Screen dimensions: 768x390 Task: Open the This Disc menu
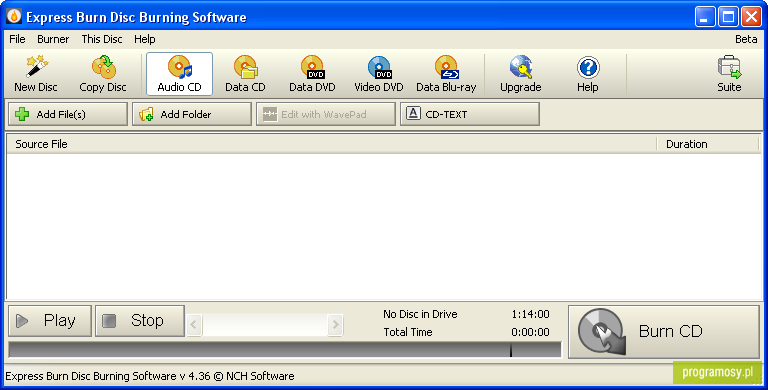[x=102, y=39]
